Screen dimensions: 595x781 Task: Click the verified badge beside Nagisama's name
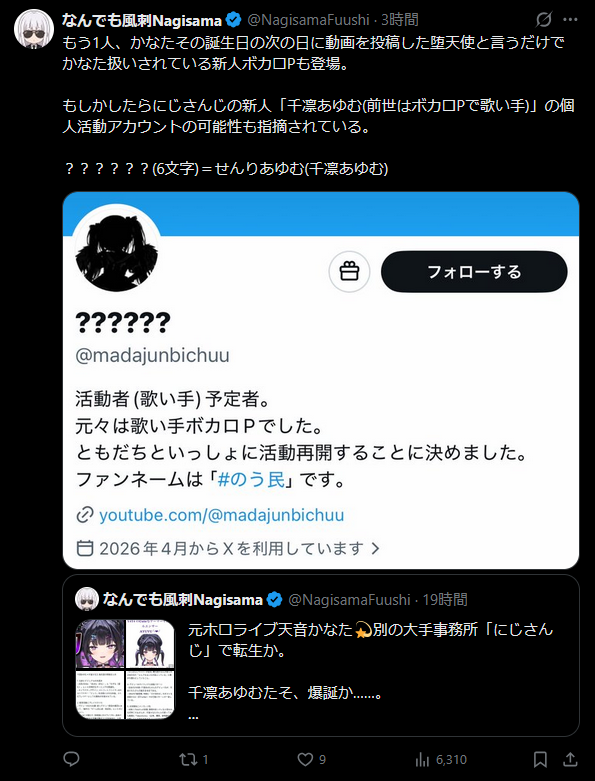pos(234,20)
